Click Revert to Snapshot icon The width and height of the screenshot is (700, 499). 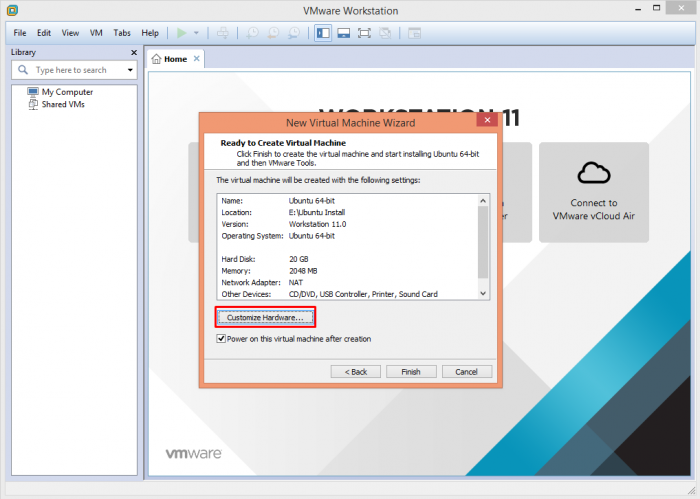(273, 33)
